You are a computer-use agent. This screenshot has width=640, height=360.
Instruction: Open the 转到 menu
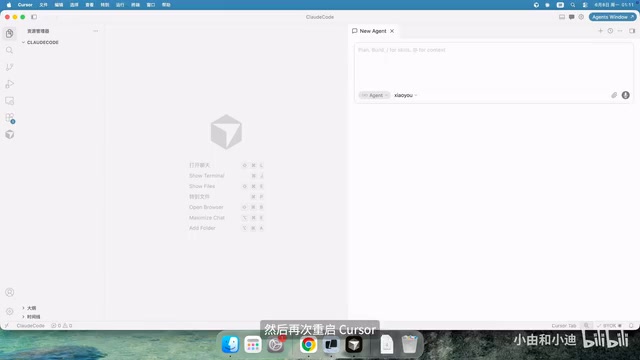click(x=105, y=5)
